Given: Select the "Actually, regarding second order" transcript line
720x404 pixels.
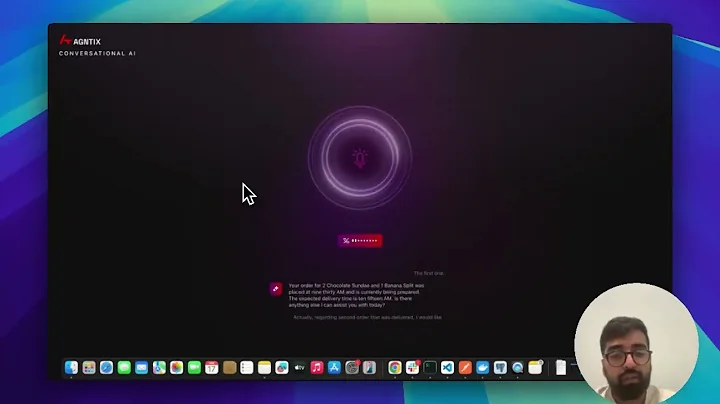Looking at the screenshot, I should pos(367,317).
